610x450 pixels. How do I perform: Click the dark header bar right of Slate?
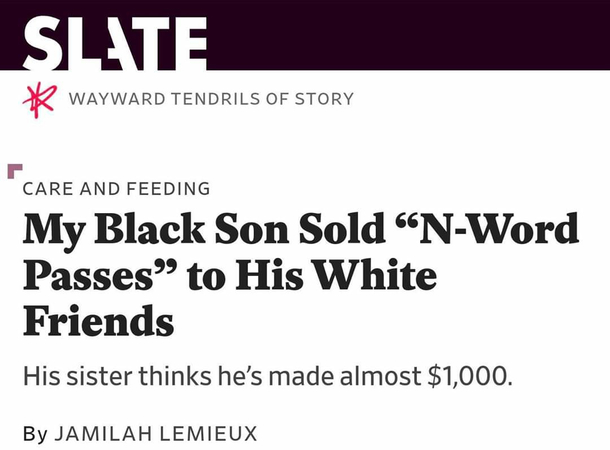click(408, 35)
